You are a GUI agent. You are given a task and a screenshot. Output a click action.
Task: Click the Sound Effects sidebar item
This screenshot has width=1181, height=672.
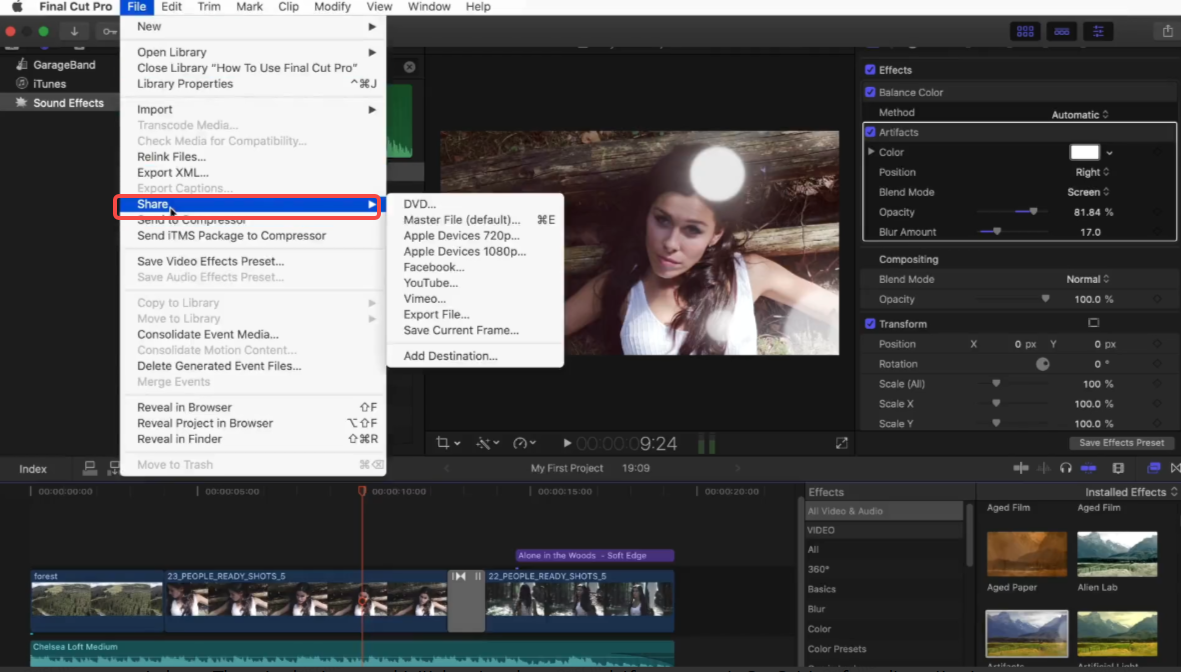[62, 102]
